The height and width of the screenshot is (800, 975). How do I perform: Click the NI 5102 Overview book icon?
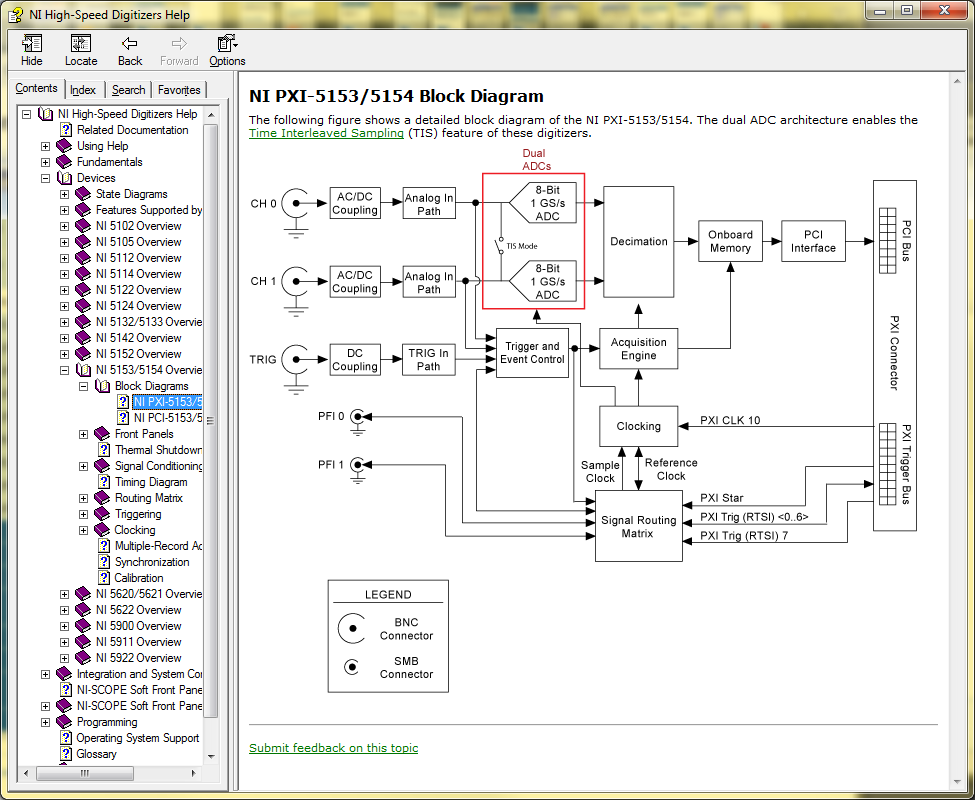(84, 226)
